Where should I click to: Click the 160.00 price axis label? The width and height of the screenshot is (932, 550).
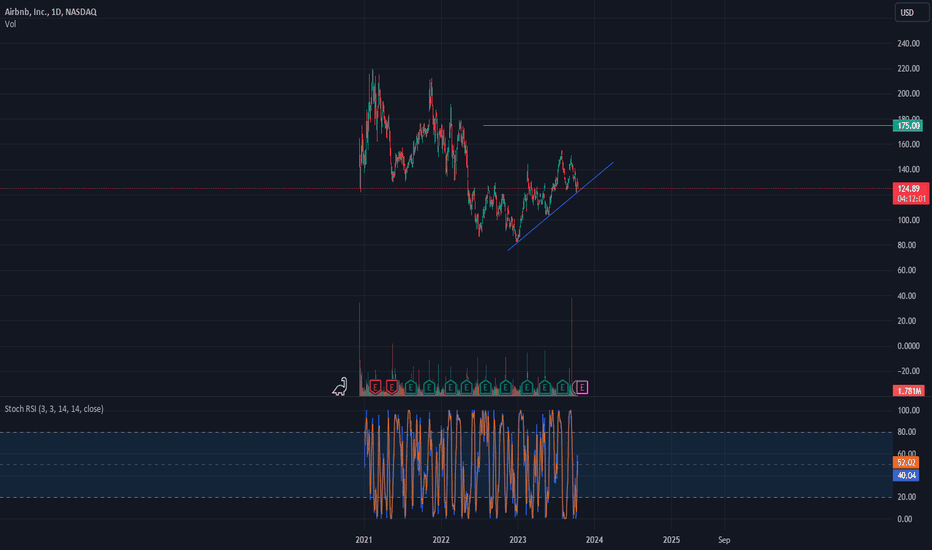(x=908, y=144)
